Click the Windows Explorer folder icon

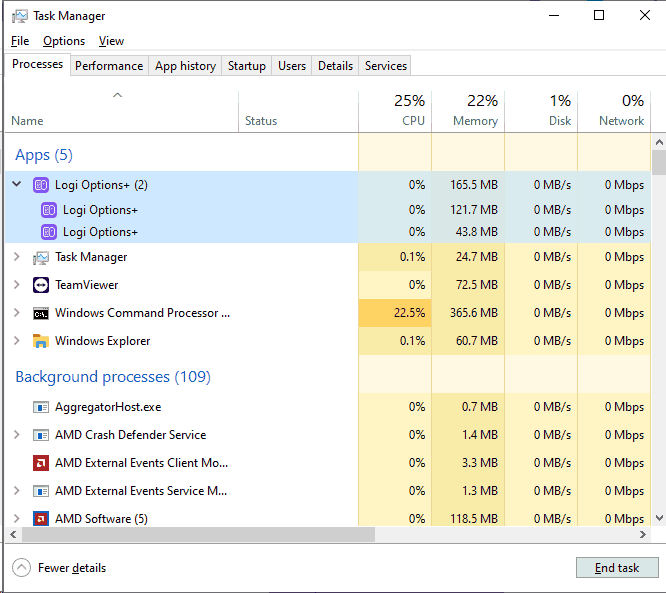click(x=41, y=341)
